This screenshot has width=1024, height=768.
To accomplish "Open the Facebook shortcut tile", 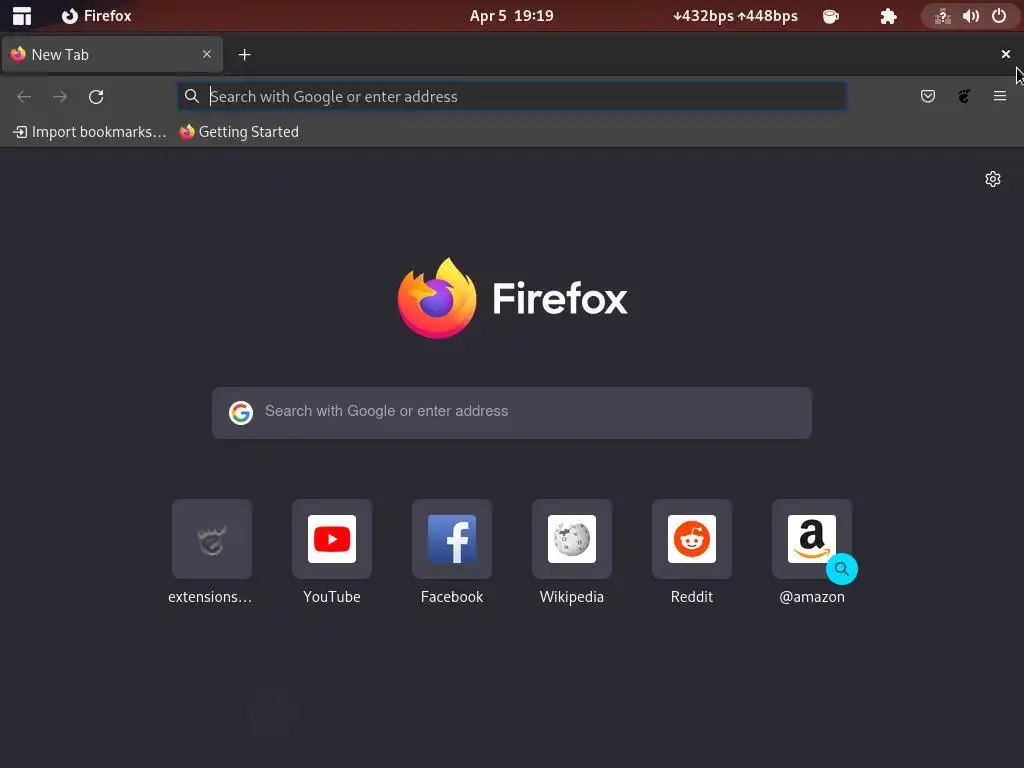I will (452, 552).
